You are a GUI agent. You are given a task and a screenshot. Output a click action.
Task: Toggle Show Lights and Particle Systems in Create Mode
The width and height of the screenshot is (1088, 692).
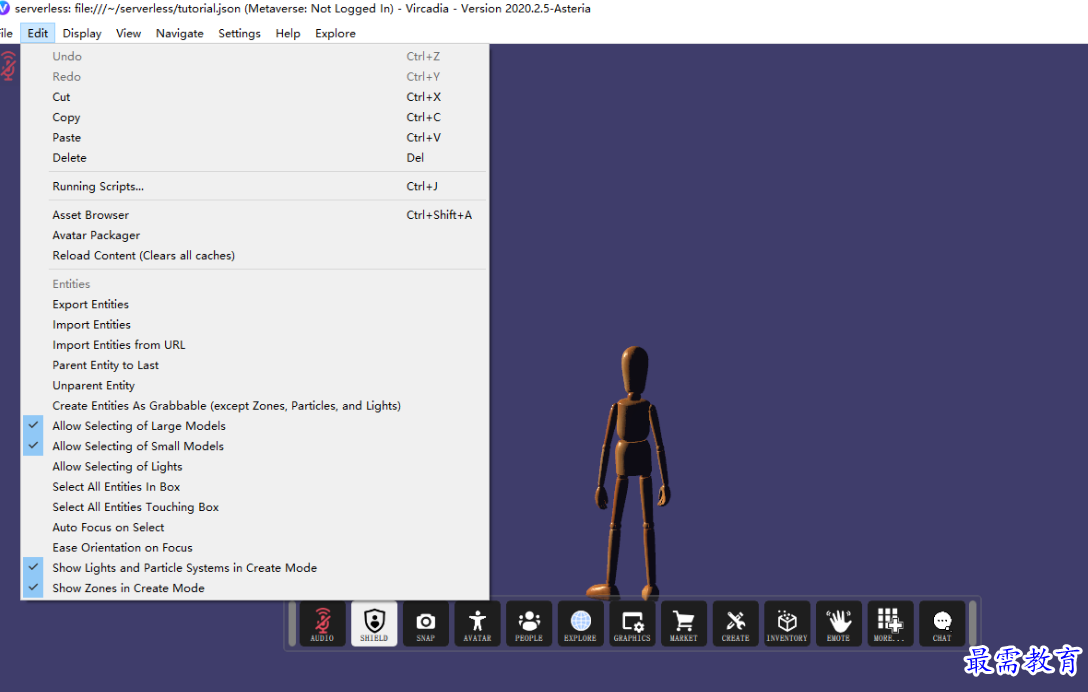pyautogui.click(x=255, y=568)
